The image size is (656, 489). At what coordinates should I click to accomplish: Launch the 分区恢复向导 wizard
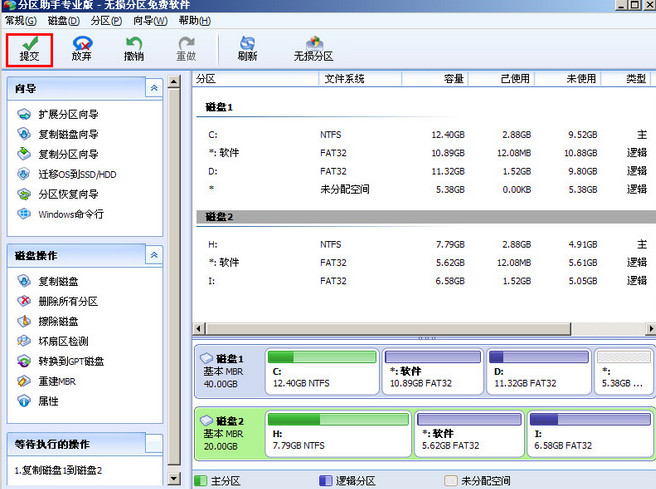click(58, 194)
